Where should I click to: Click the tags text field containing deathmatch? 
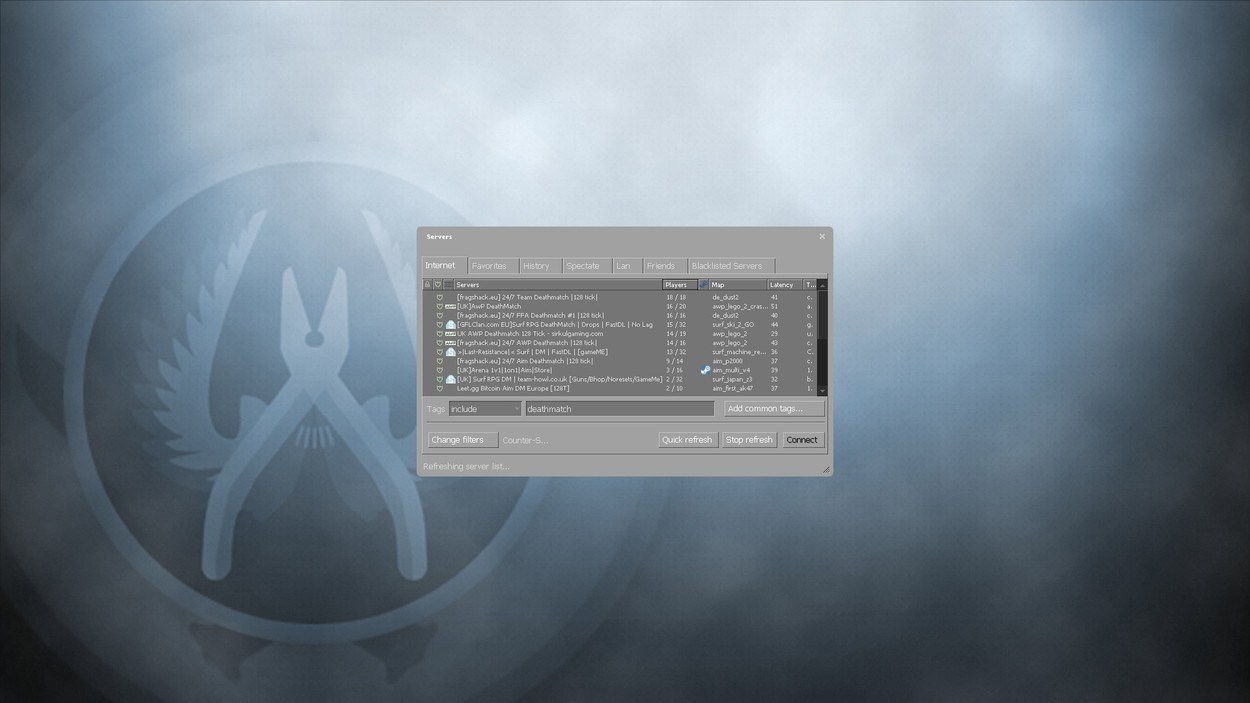[x=619, y=408]
